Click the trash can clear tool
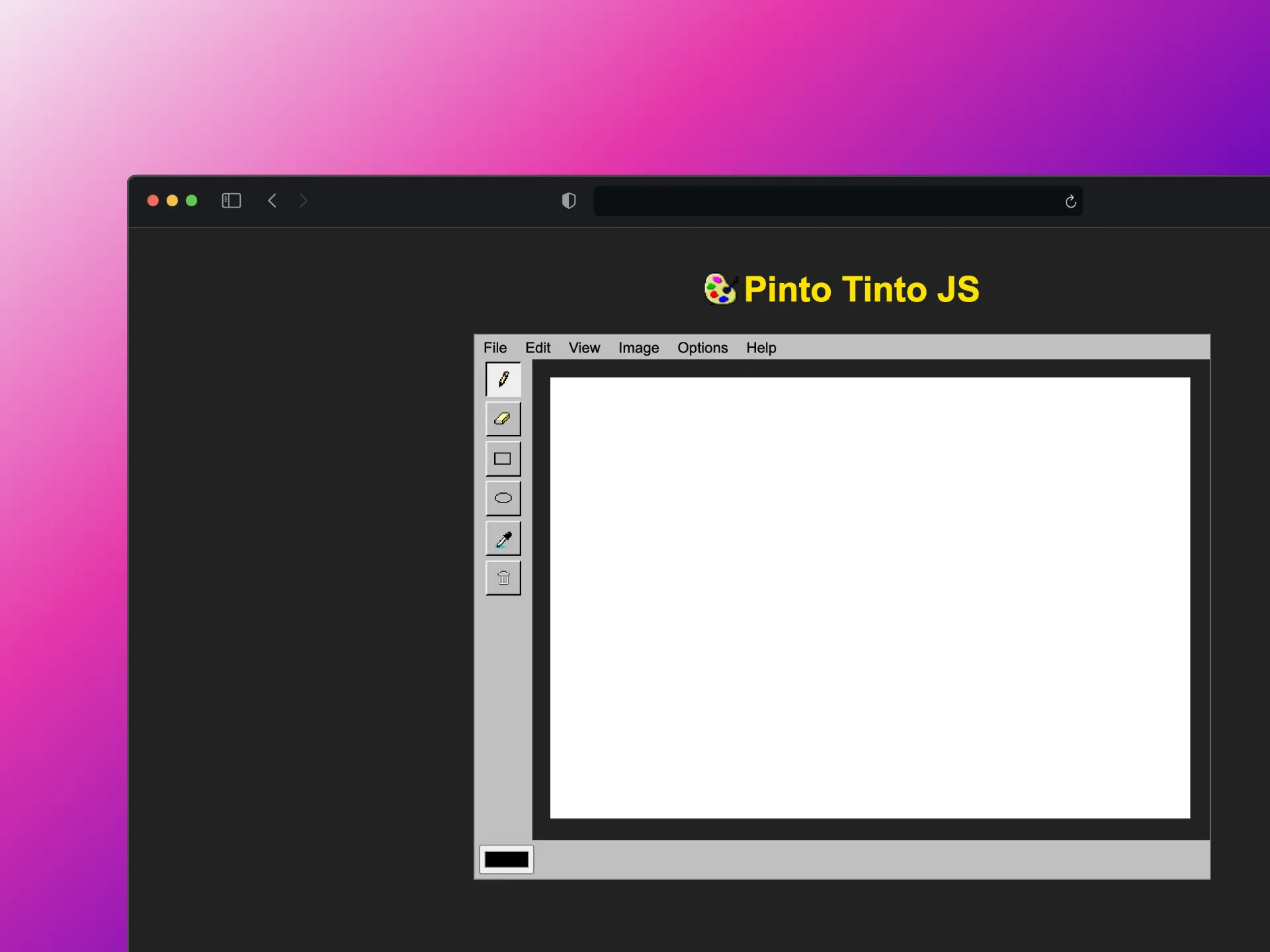 [503, 578]
